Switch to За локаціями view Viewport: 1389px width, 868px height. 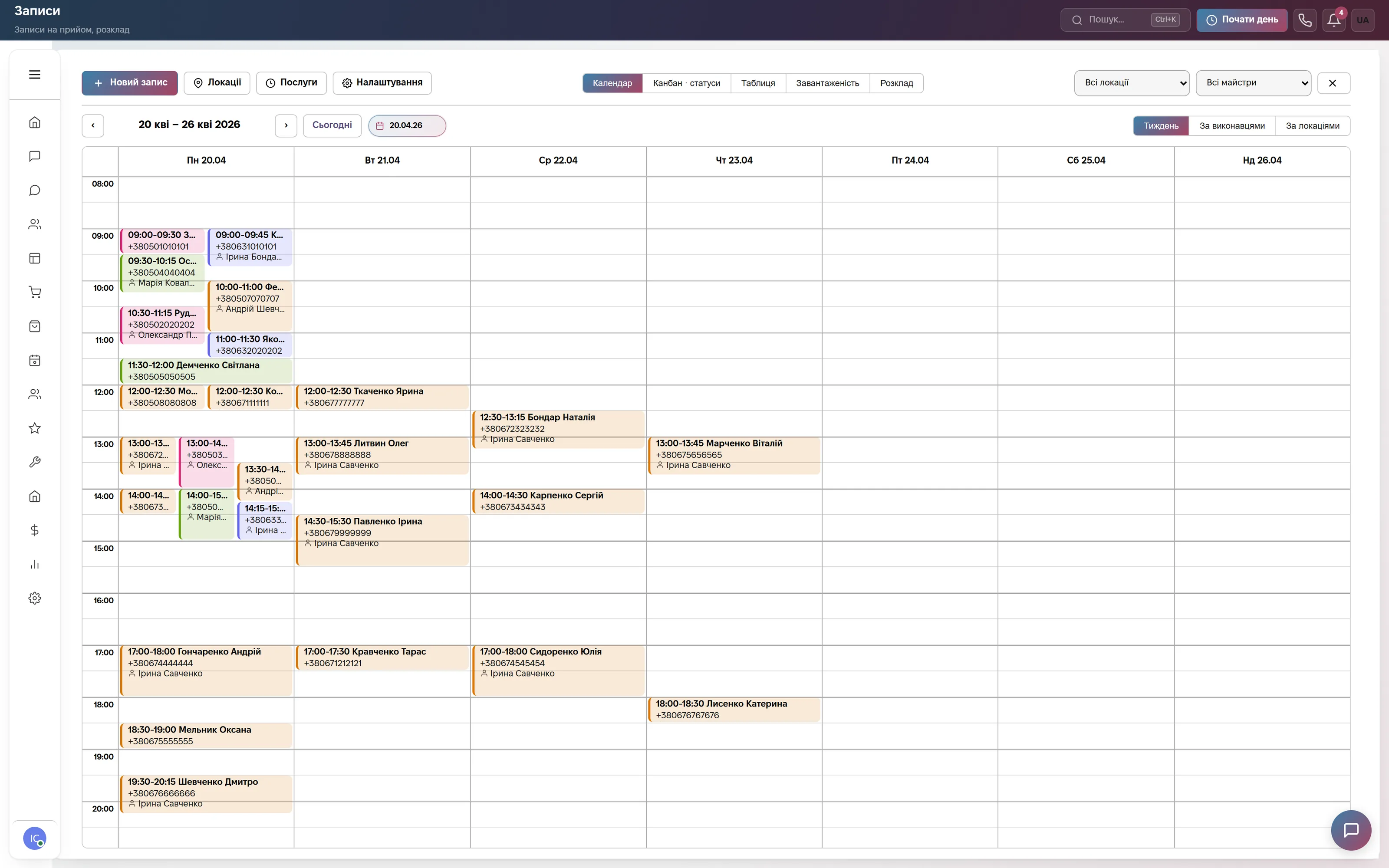click(x=1312, y=126)
